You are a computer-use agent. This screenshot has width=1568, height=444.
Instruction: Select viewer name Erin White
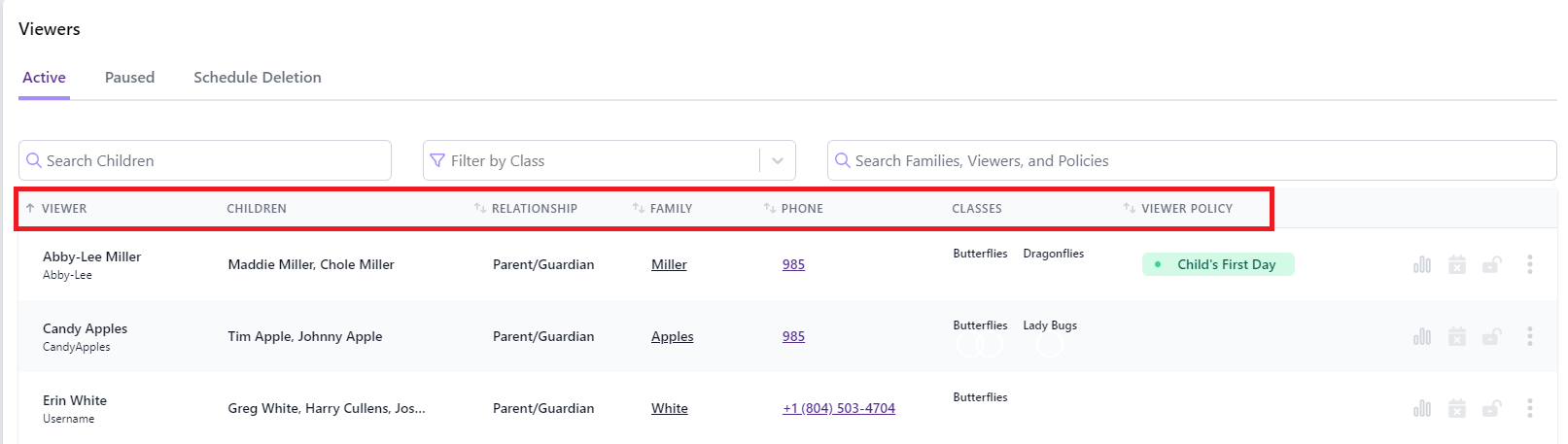coord(75,400)
